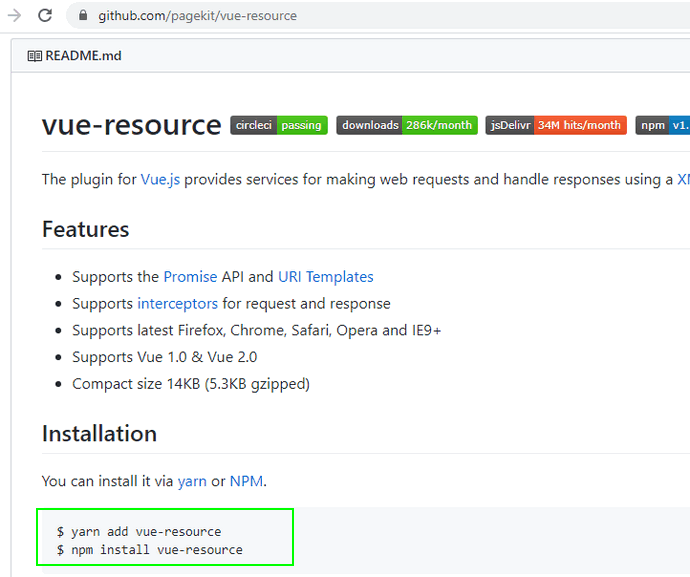The height and width of the screenshot is (577, 690).
Task: Open the Promise link
Action: click(190, 277)
